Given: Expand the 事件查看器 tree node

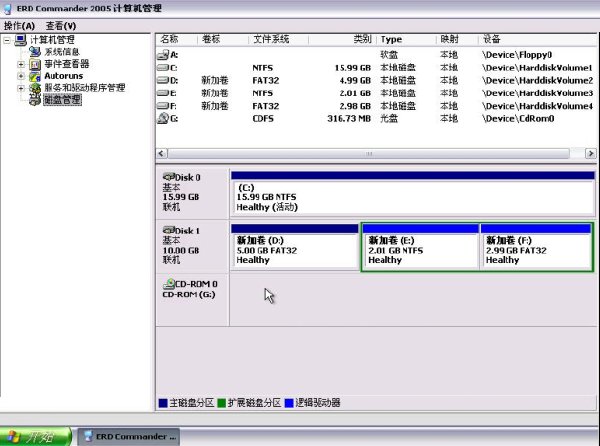Looking at the screenshot, I should (21, 64).
